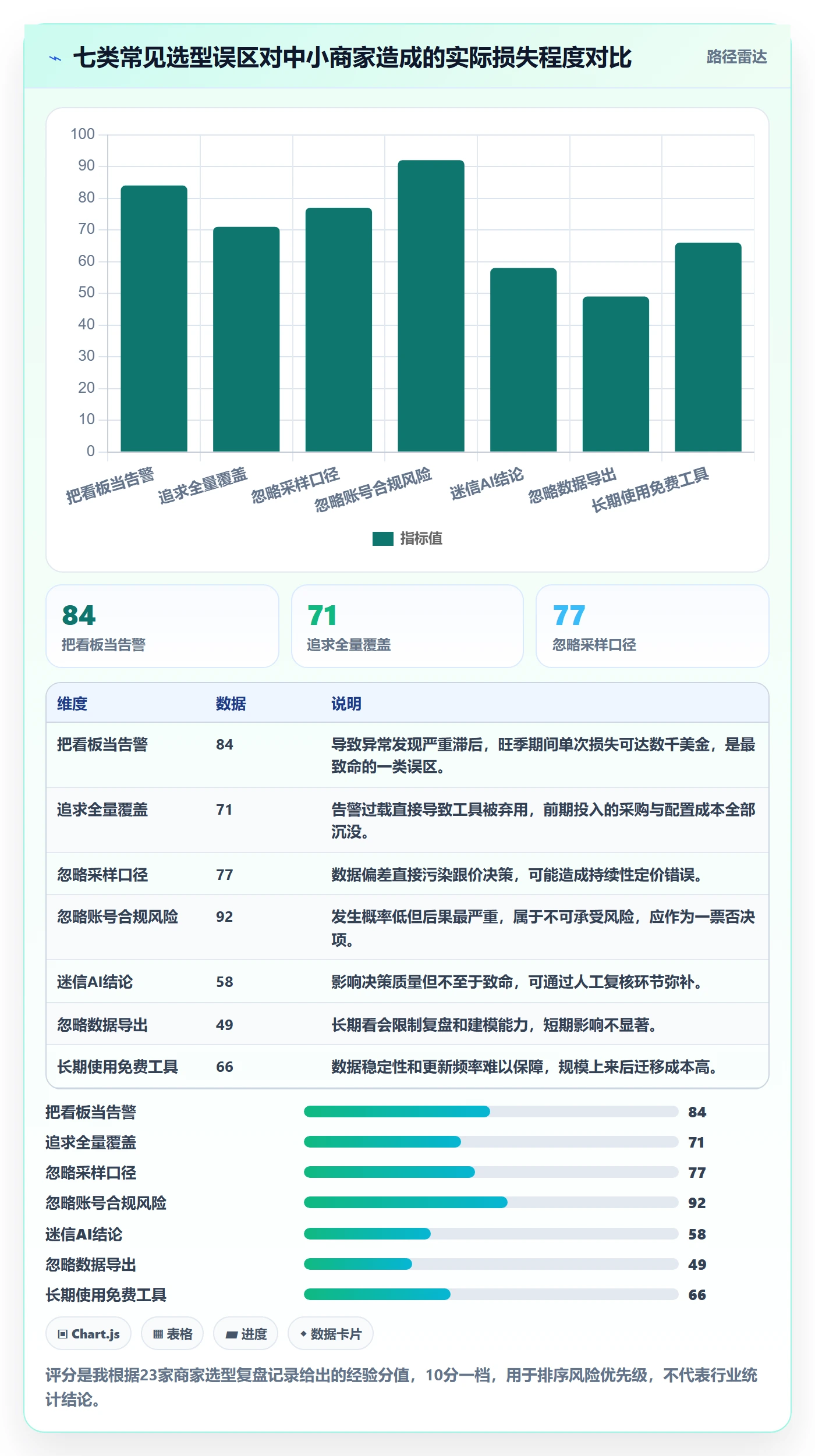Viewport: 815px width, 1456px height.
Task: Click the data card showing 84
Action: pyautogui.click(x=162, y=626)
